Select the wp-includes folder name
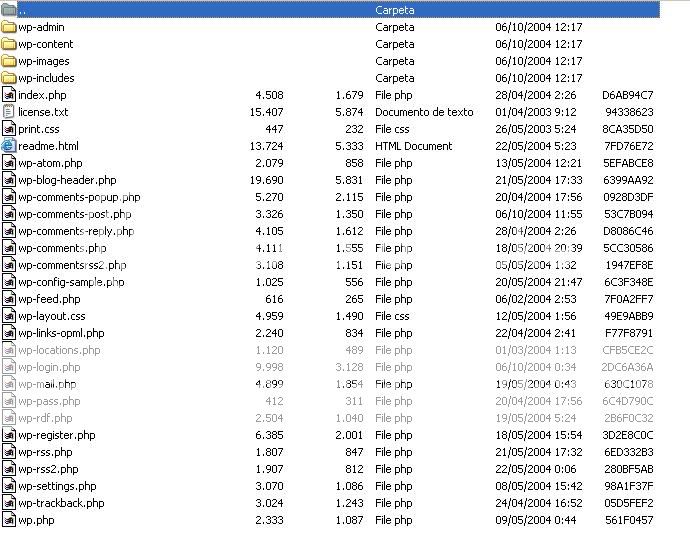Image resolution: width=690 pixels, height=538 pixels. click(46, 78)
